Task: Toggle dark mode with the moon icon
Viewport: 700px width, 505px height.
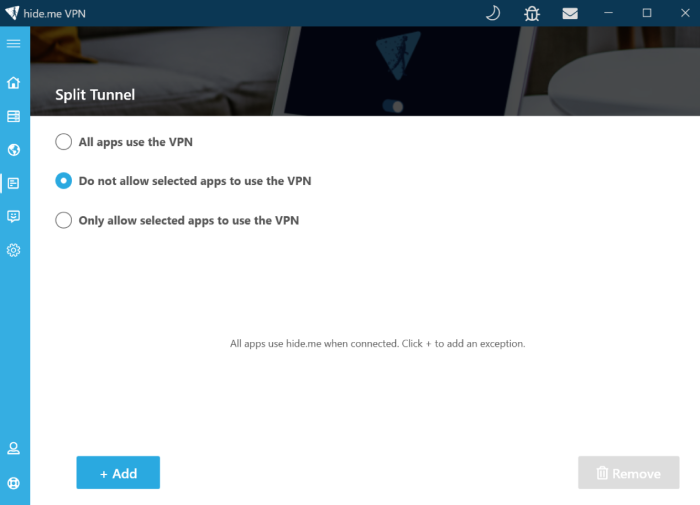Action: (493, 13)
